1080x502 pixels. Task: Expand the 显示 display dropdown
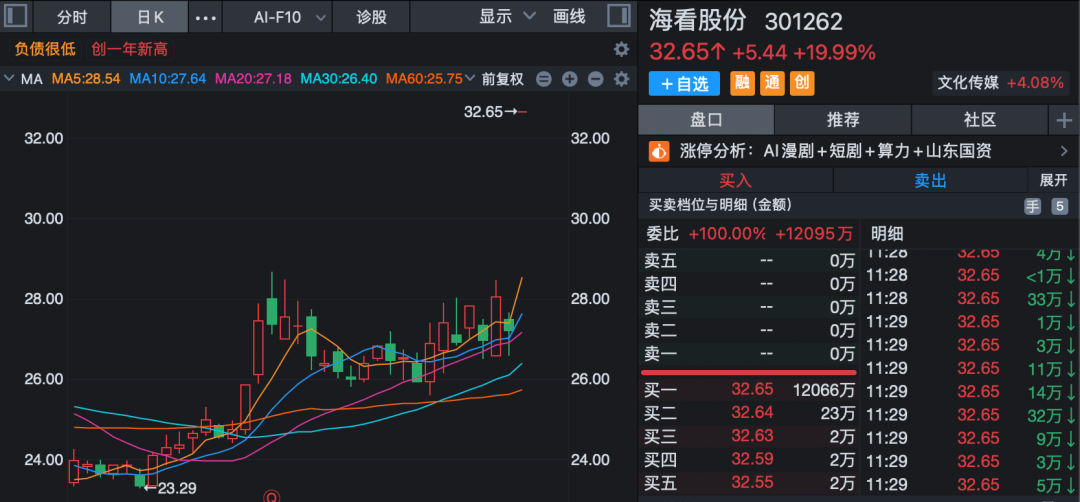click(x=507, y=17)
